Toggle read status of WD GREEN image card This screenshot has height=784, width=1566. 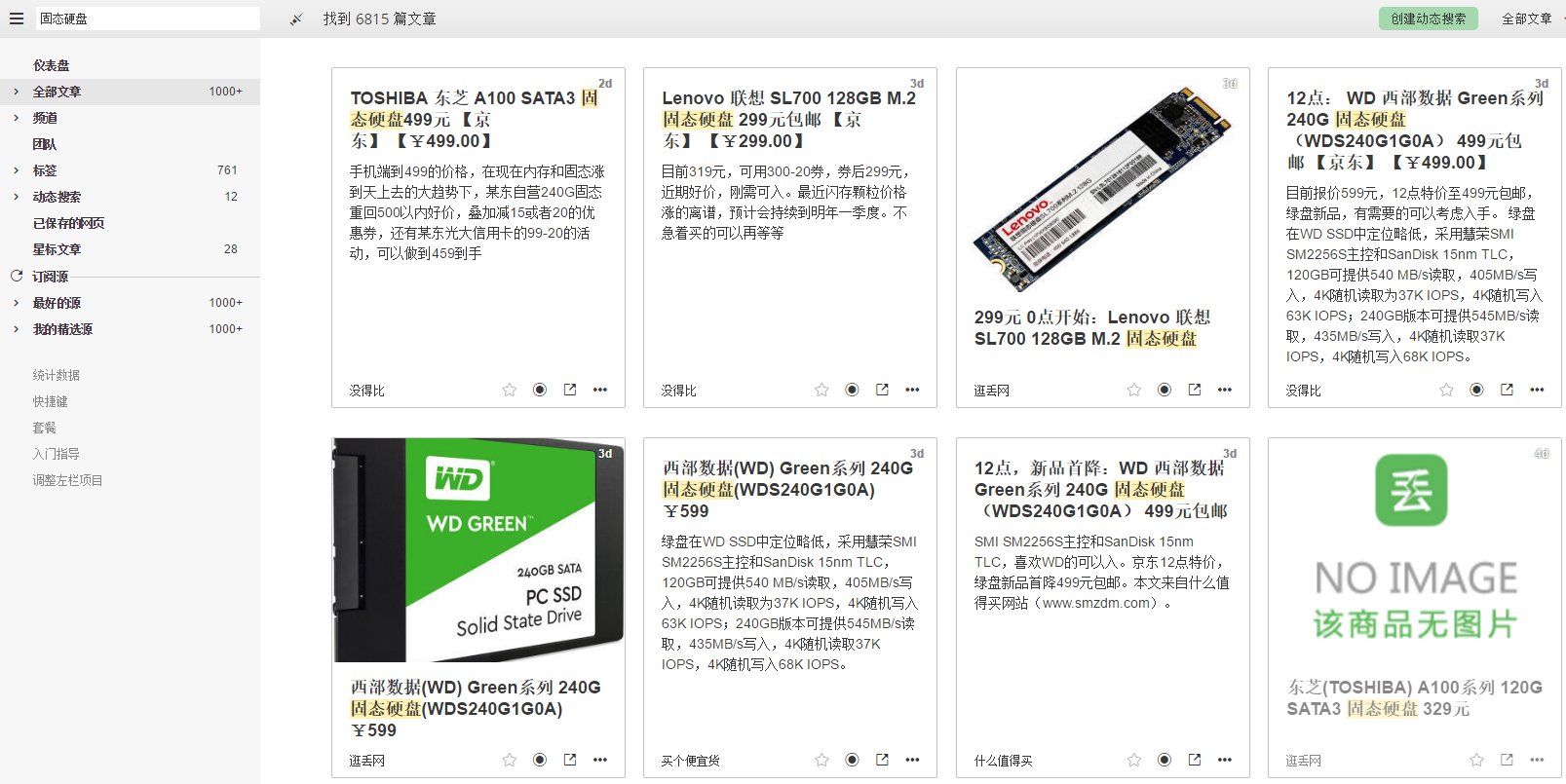[540, 760]
